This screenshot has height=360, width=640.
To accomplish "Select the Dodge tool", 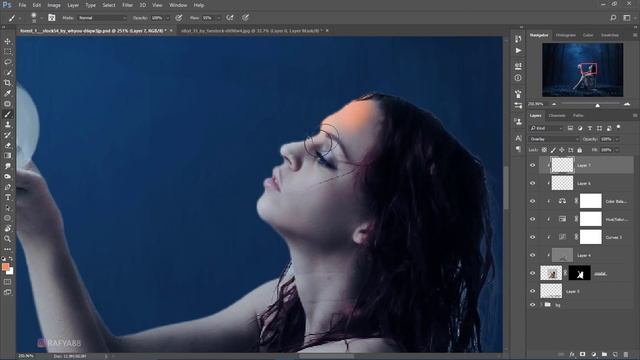I will [8, 176].
